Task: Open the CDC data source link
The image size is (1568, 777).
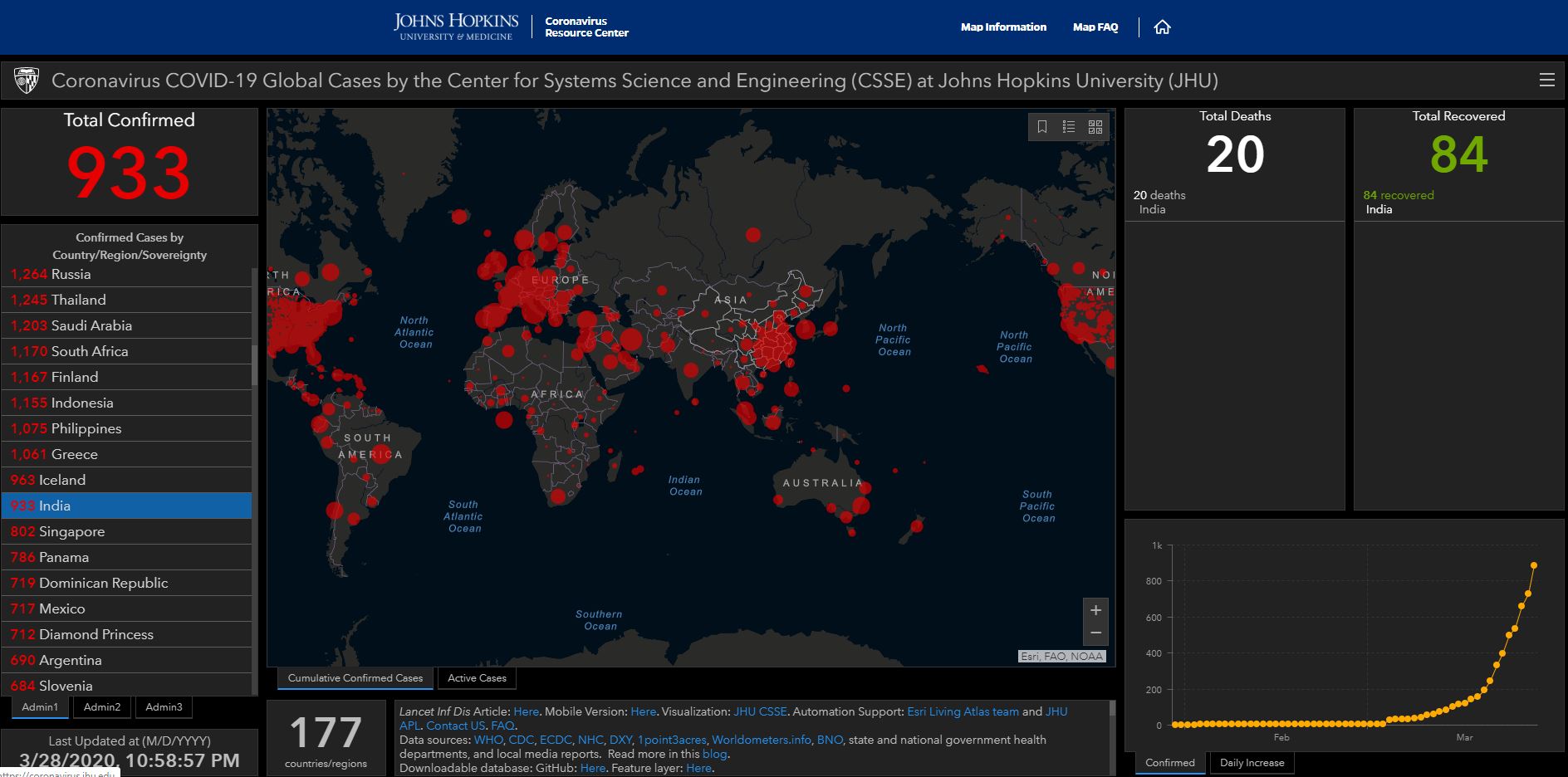Action: point(522,740)
